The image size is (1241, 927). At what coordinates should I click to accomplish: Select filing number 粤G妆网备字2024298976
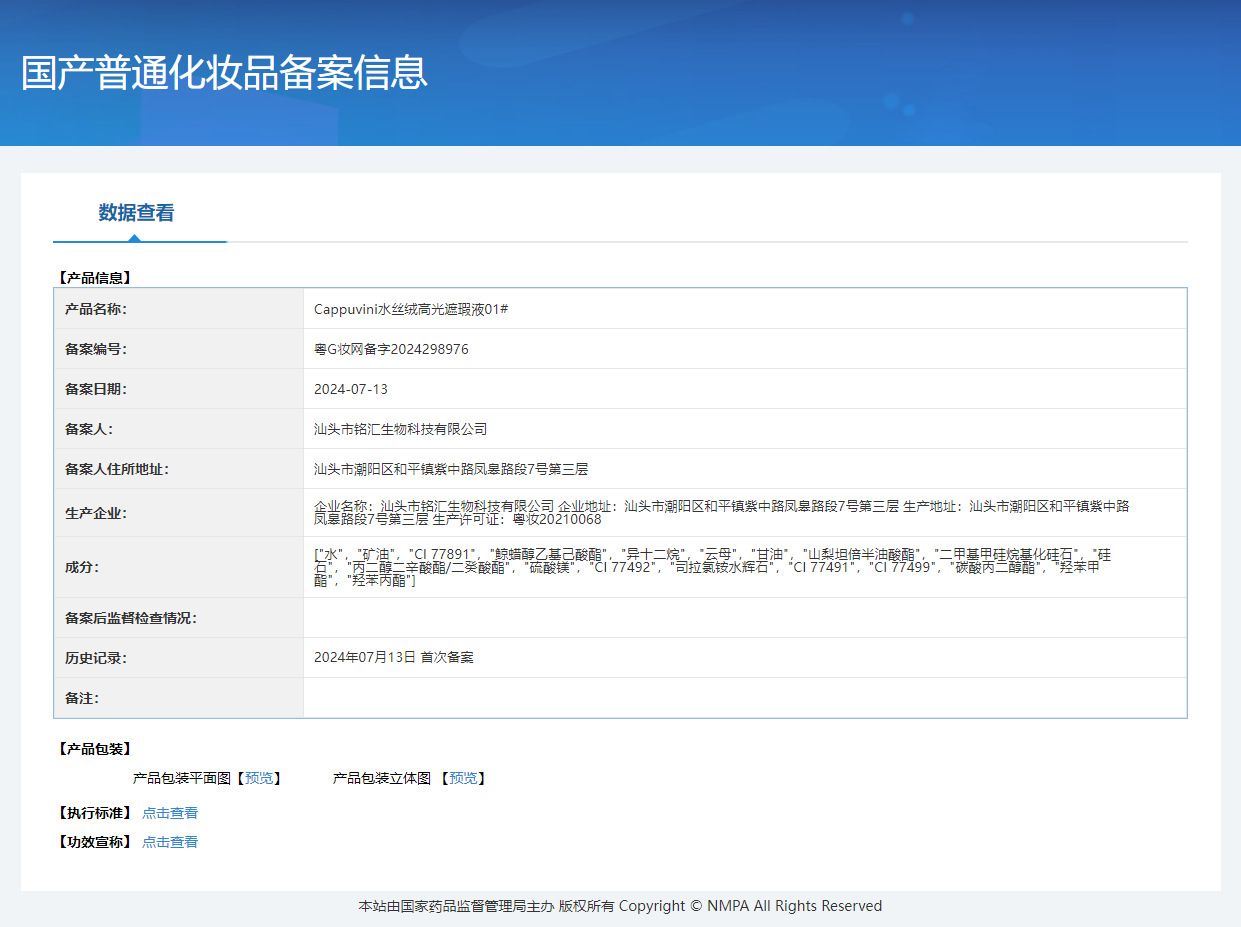(391, 349)
